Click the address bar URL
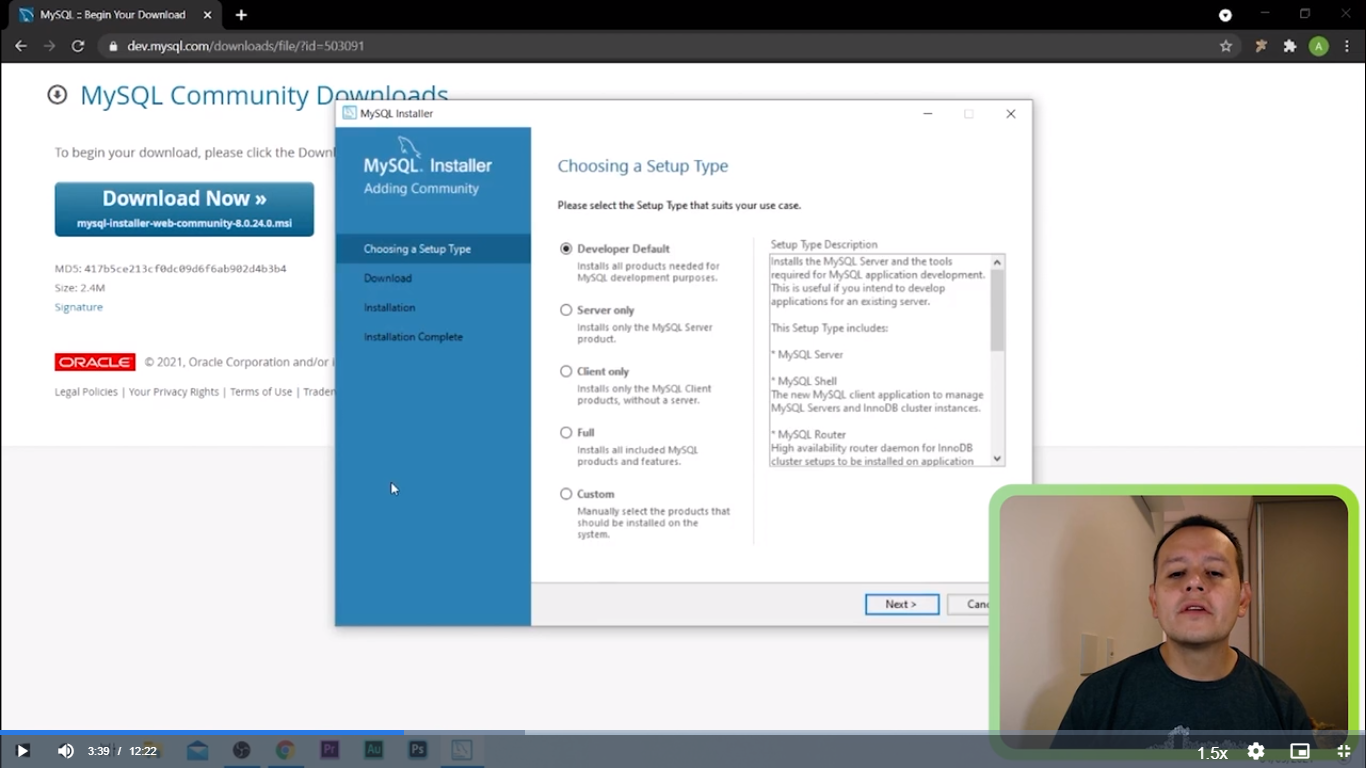This screenshot has height=768, width=1366. [x=246, y=46]
